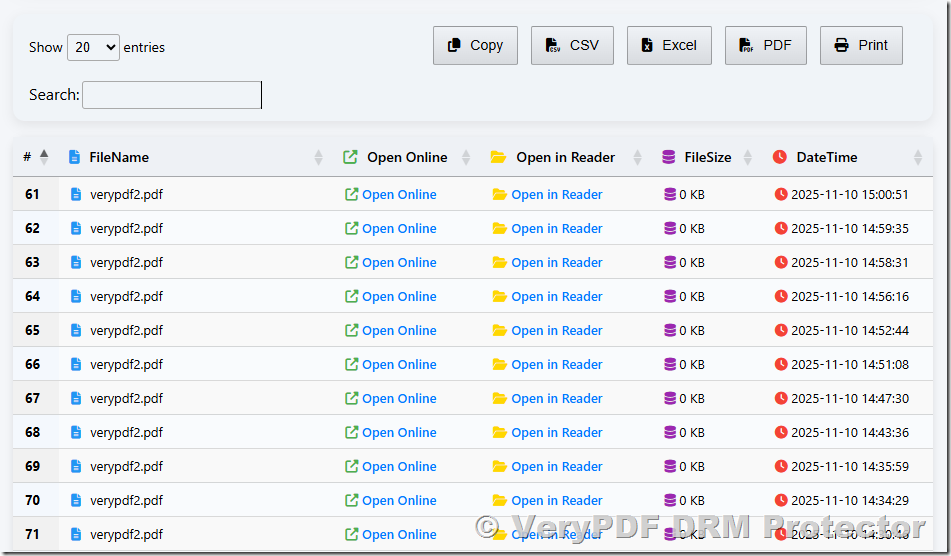This screenshot has height=556, width=951.
Task: Click file icon in row 70
Action: tap(76, 500)
